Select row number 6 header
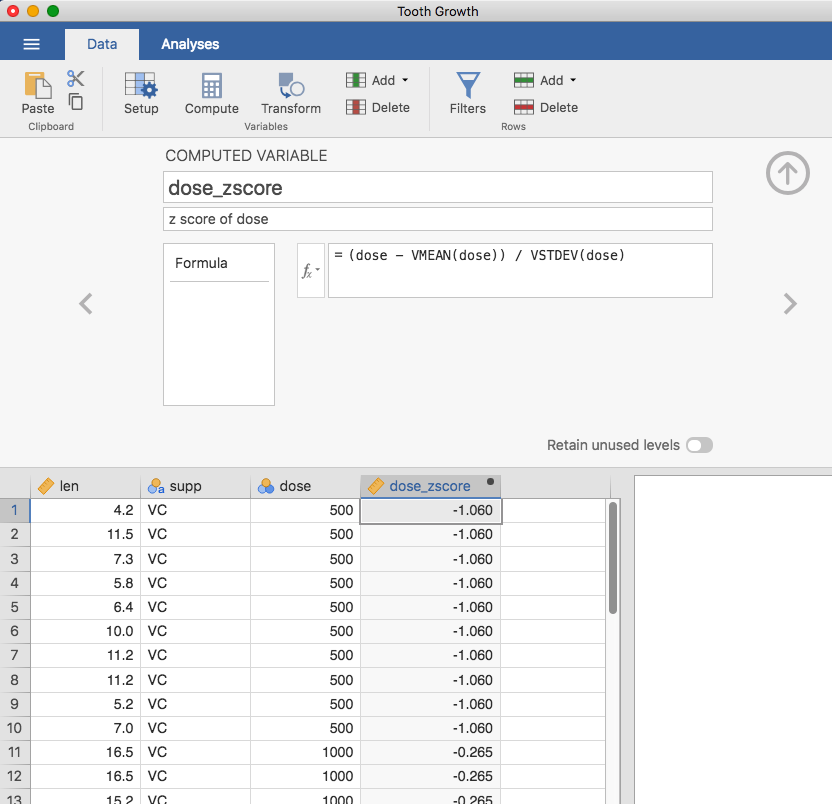Screen dimensions: 832x804 coord(14,631)
